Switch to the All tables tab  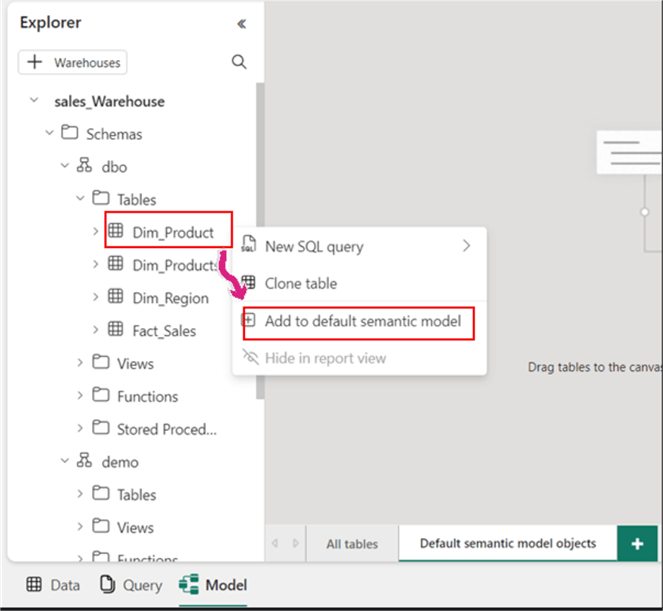(x=352, y=544)
